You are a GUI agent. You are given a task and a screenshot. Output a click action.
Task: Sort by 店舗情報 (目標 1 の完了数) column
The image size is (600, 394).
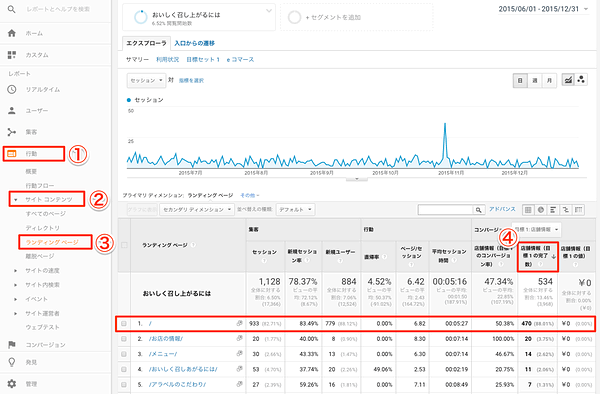click(537, 256)
